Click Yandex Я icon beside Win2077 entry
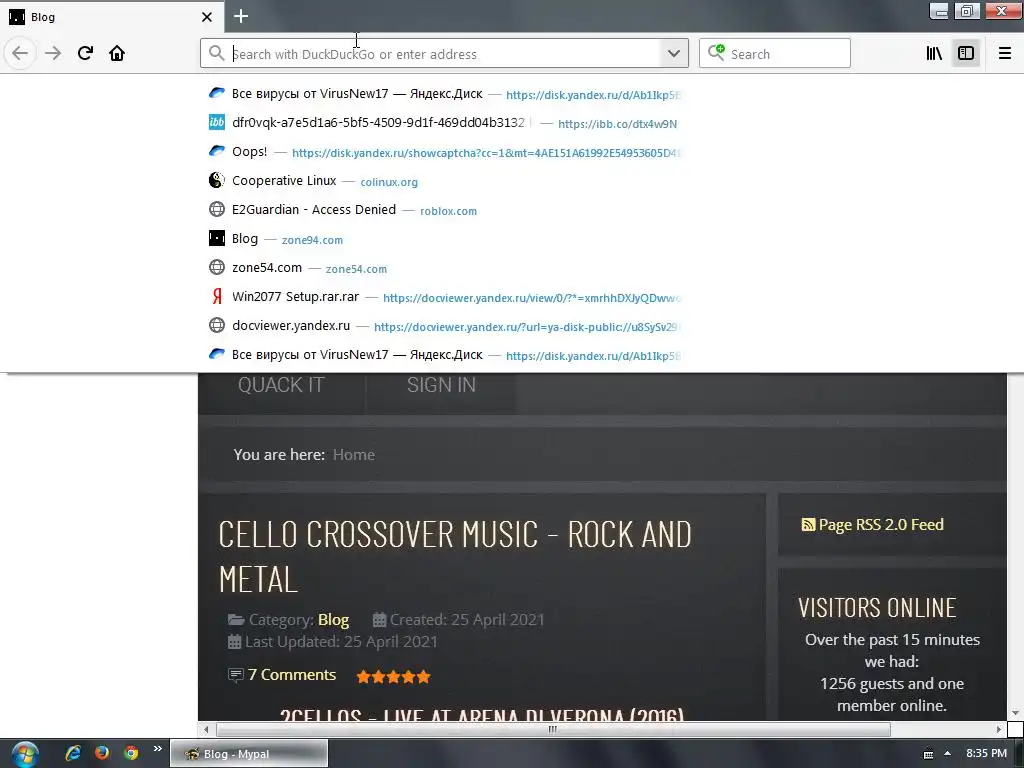 [217, 296]
